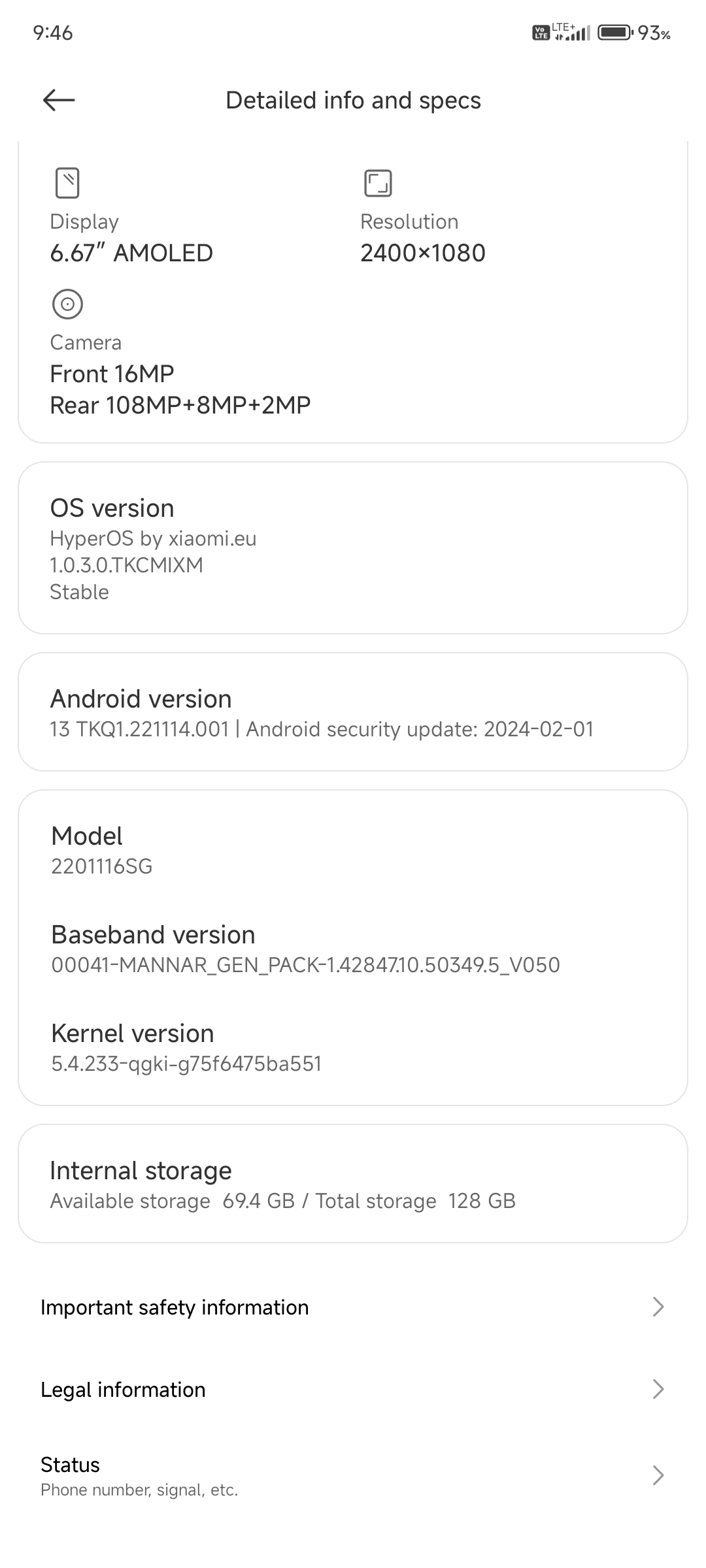Tap the Model 2201116SG entry
The width and height of the screenshot is (706, 1568).
click(x=353, y=850)
